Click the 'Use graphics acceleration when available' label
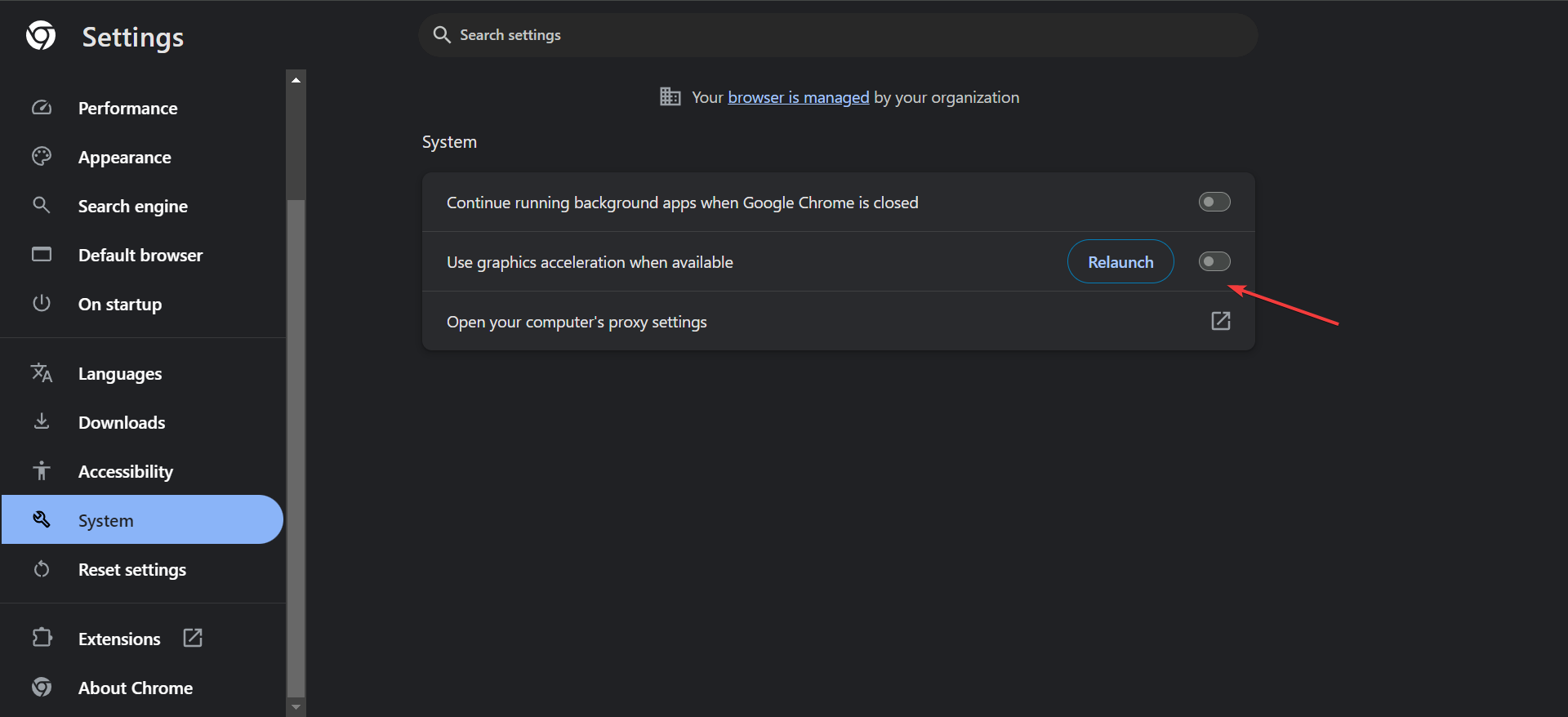 590,262
